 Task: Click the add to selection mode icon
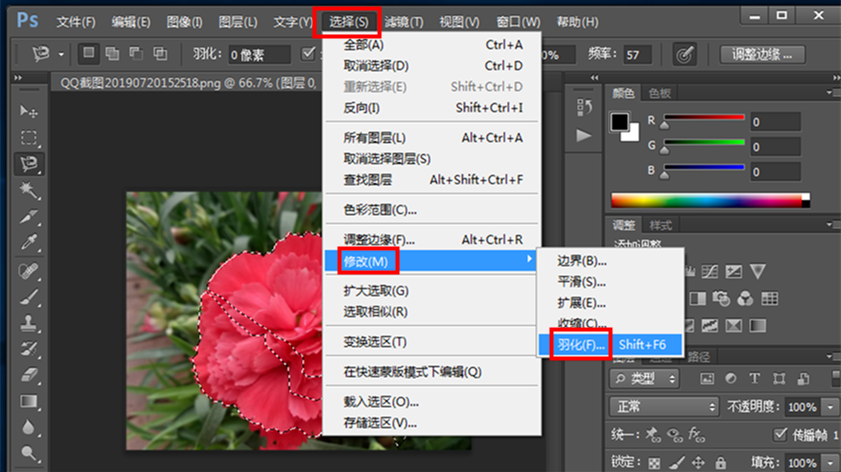(112, 54)
